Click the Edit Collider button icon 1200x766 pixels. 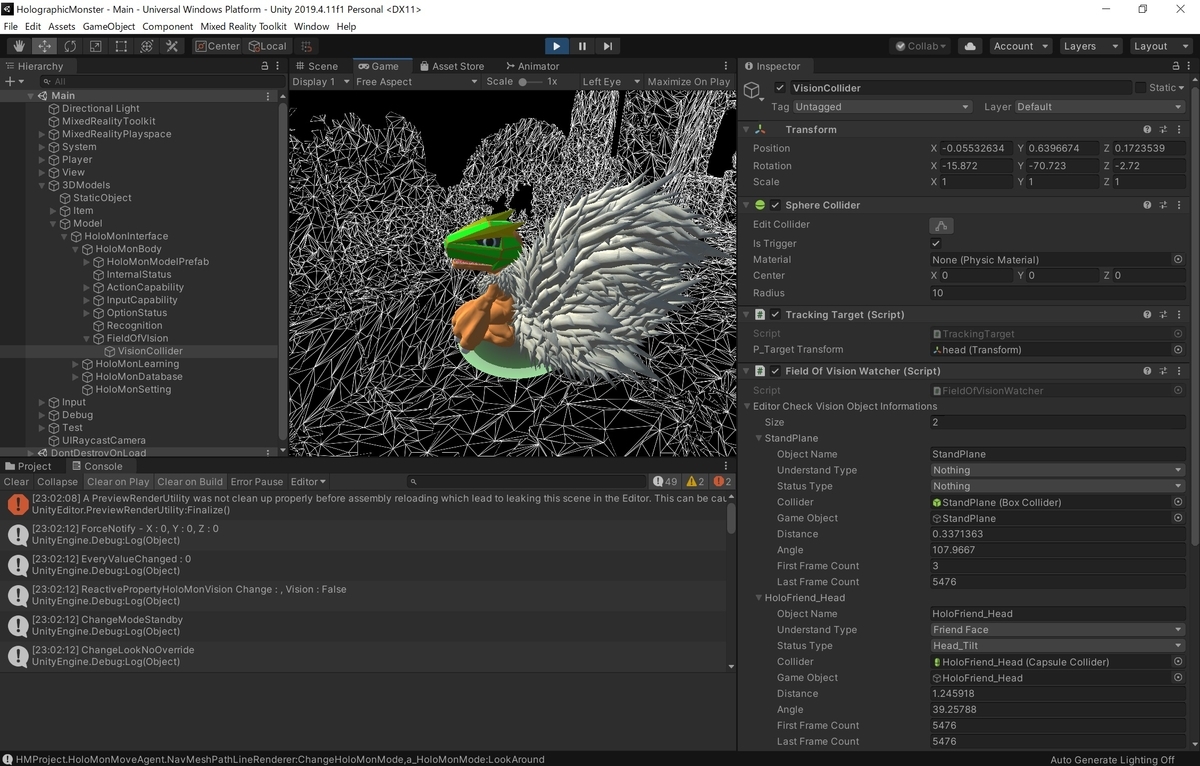[941, 225]
